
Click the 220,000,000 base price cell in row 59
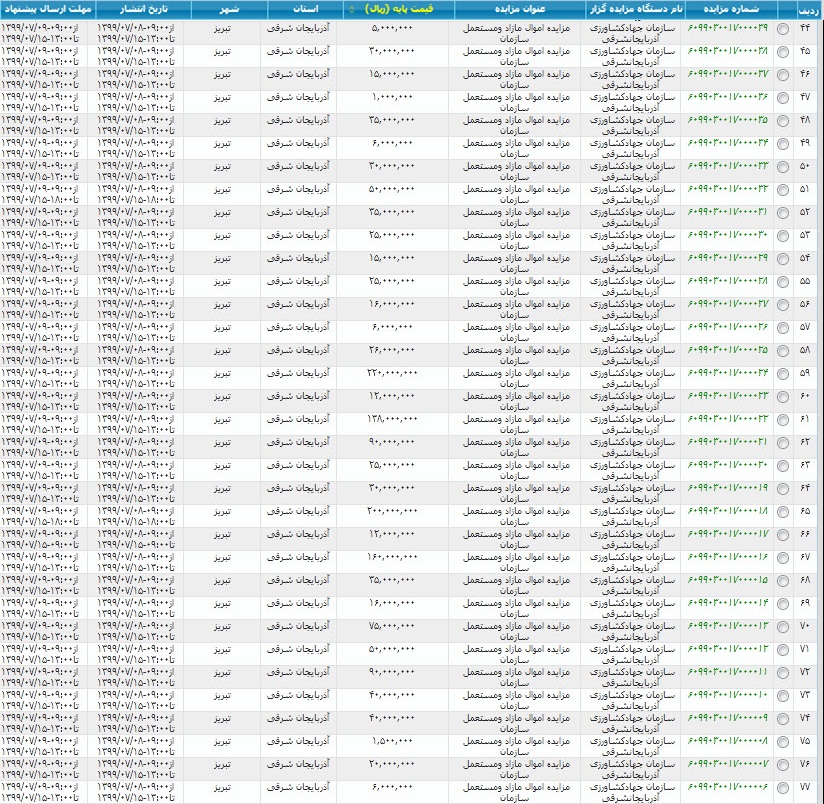392,373
